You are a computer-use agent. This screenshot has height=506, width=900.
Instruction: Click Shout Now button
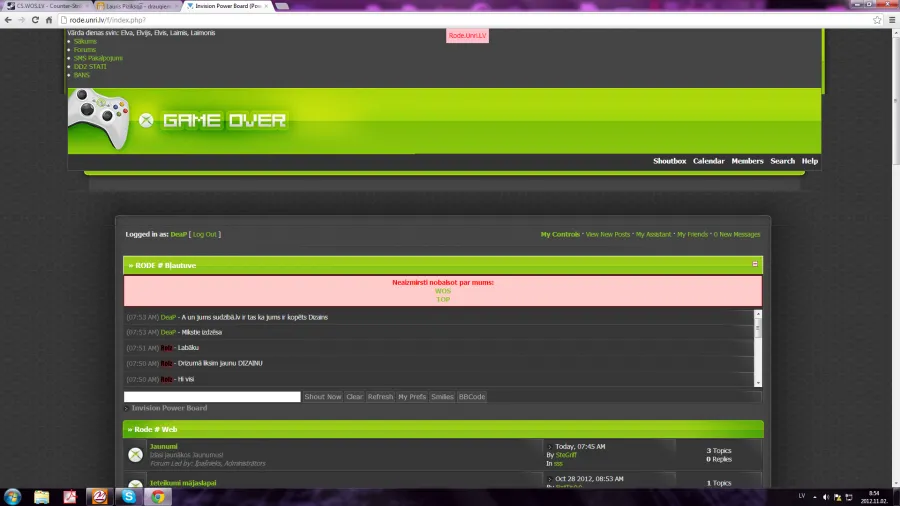(x=323, y=396)
